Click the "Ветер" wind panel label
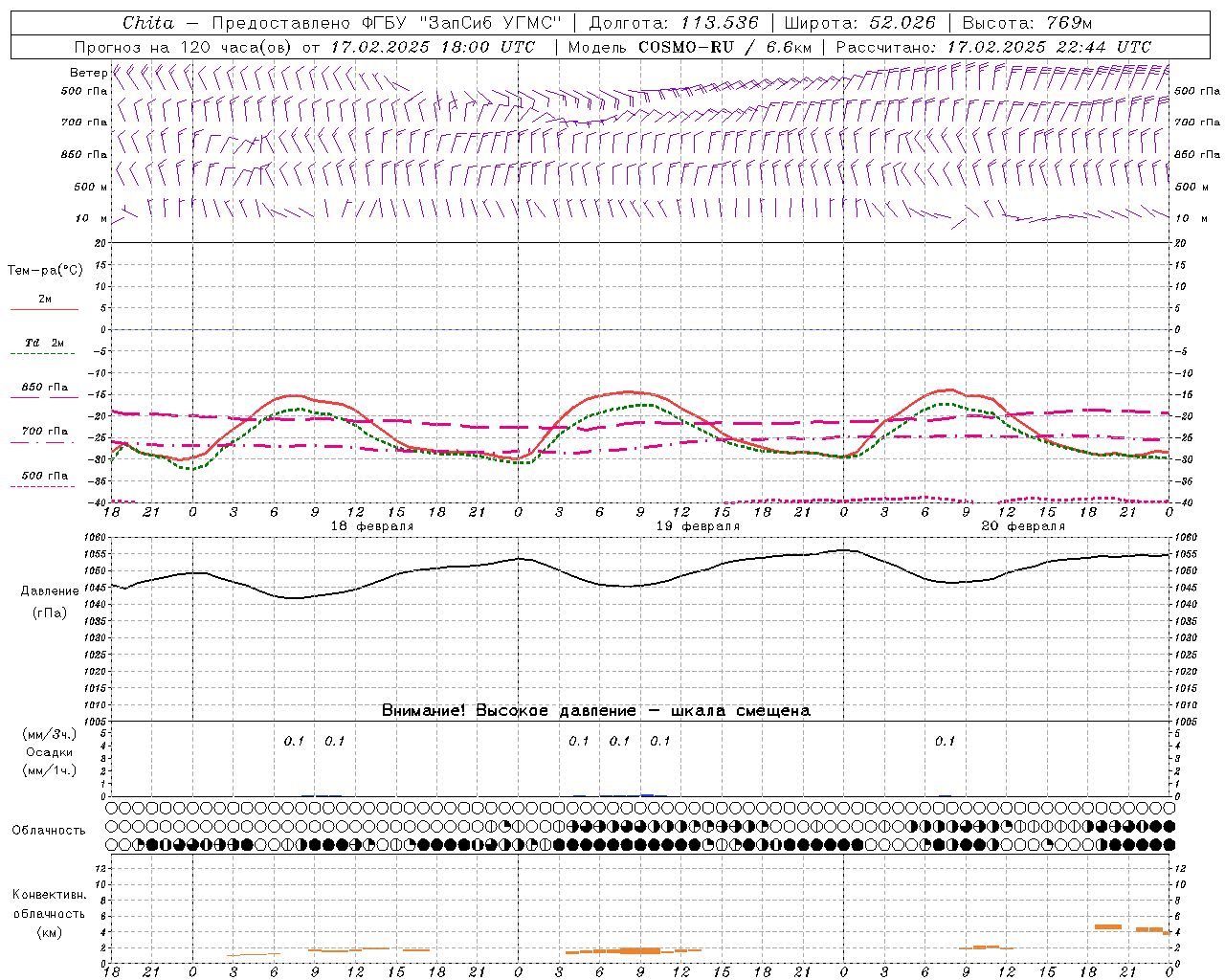 pos(88,73)
